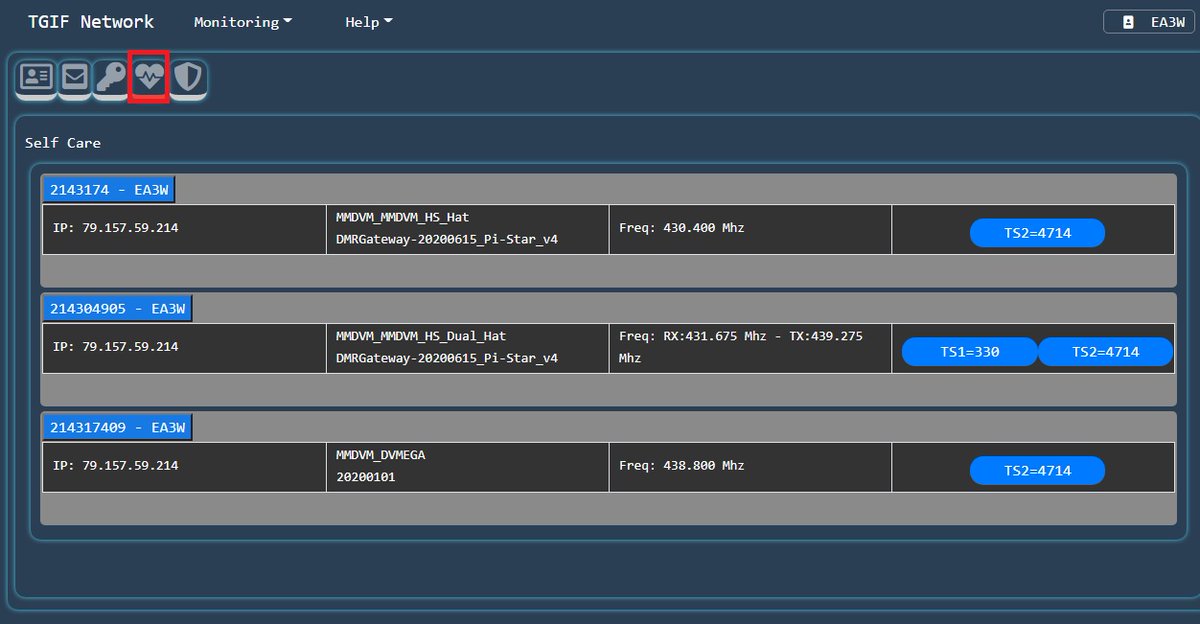Image resolution: width=1200 pixels, height=624 pixels.
Task: Open the EA3W user account button
Action: click(x=1149, y=22)
